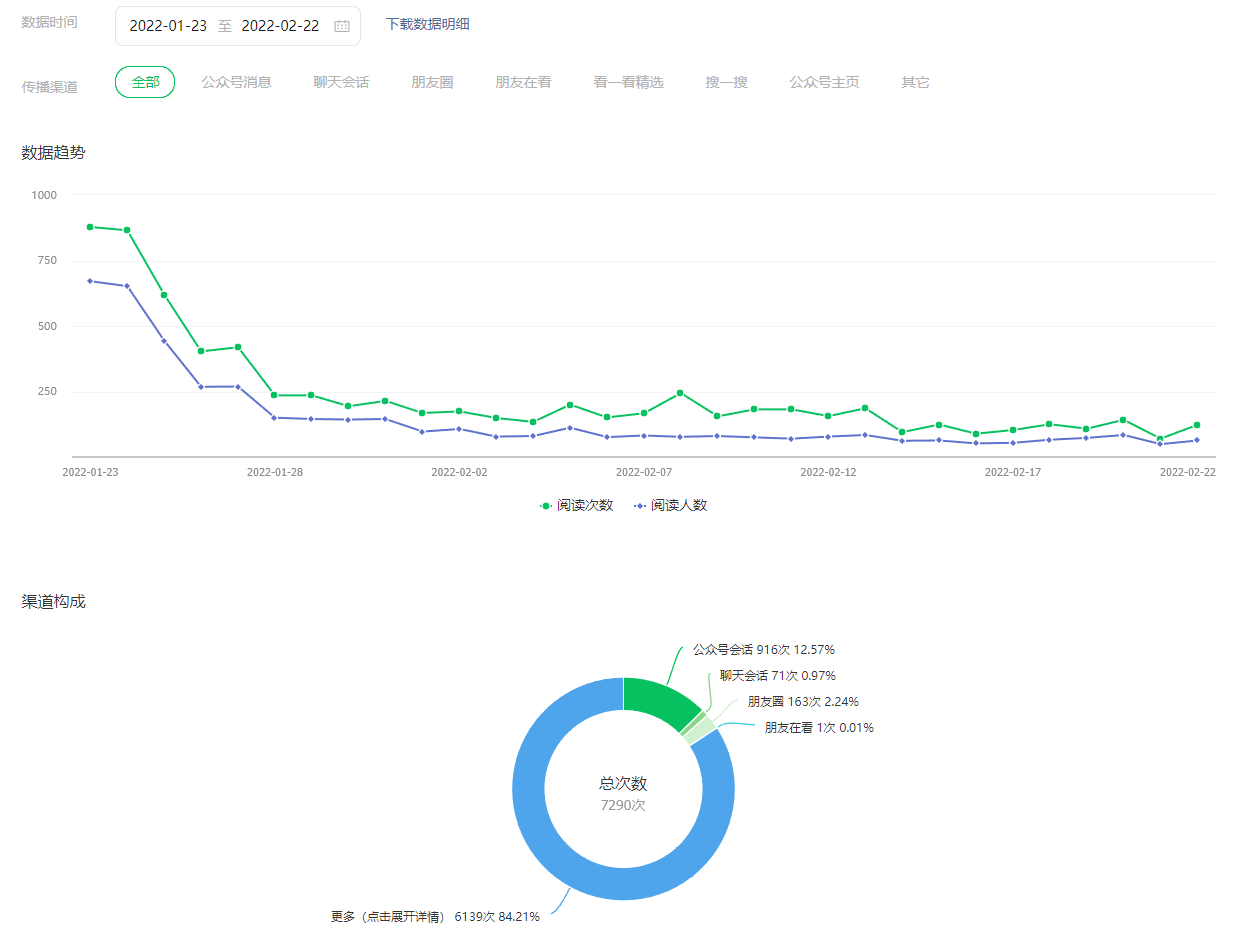This screenshot has height=947, width=1235.
Task: Toggle the 阅读人数 legend marker
Action: coord(640,506)
